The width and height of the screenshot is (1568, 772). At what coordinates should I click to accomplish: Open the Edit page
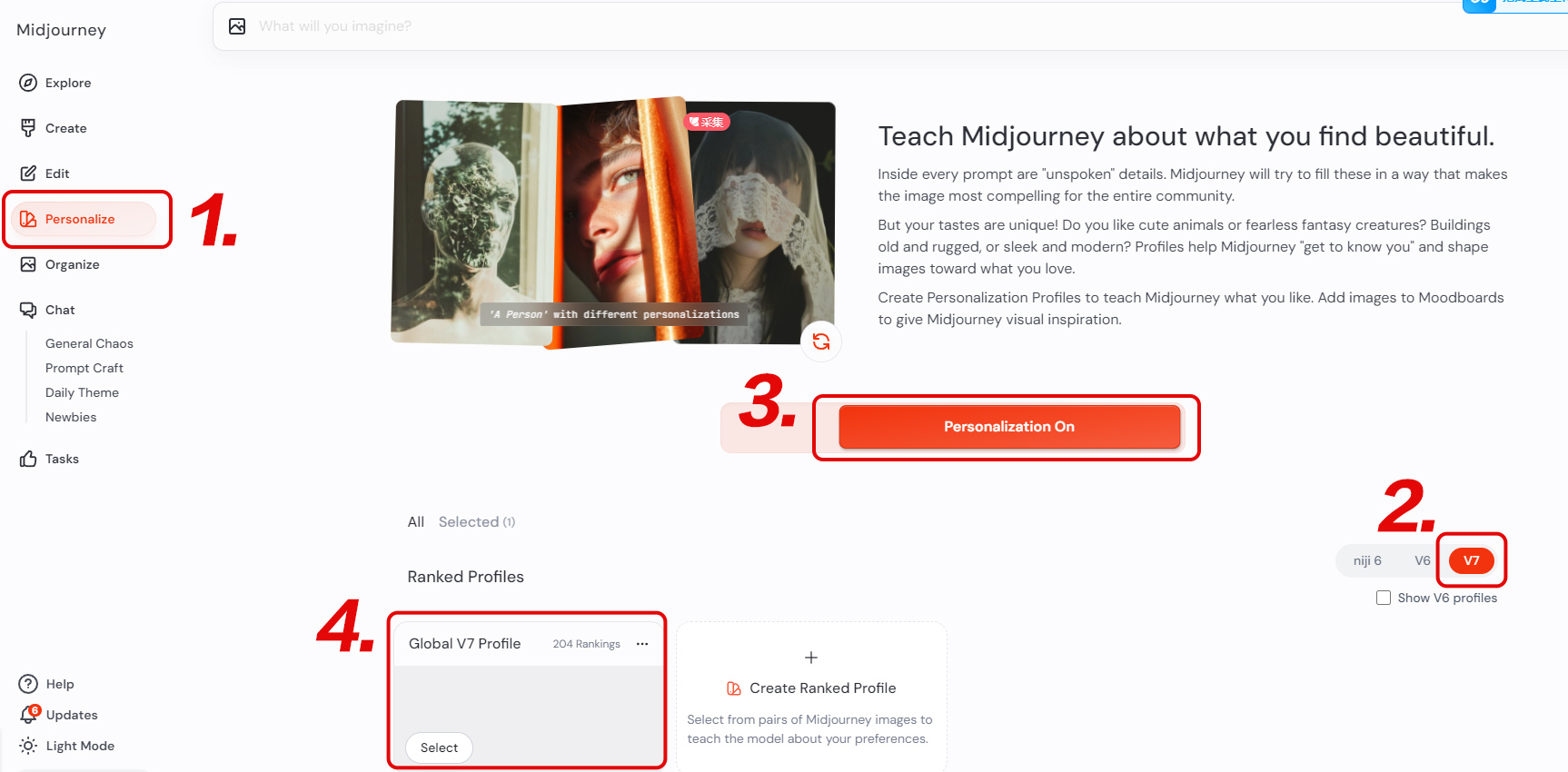pos(57,173)
